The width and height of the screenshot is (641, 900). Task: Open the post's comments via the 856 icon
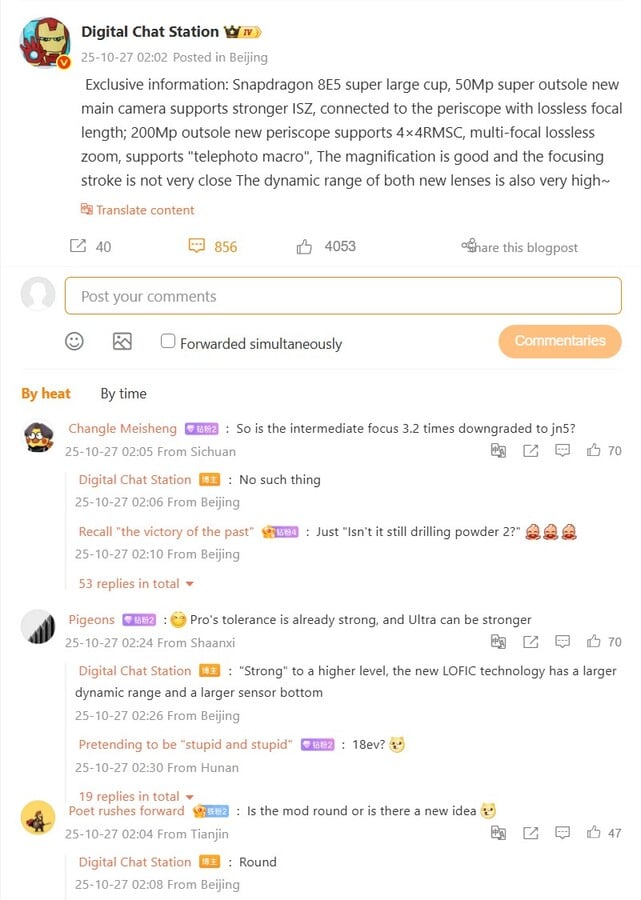pos(197,246)
